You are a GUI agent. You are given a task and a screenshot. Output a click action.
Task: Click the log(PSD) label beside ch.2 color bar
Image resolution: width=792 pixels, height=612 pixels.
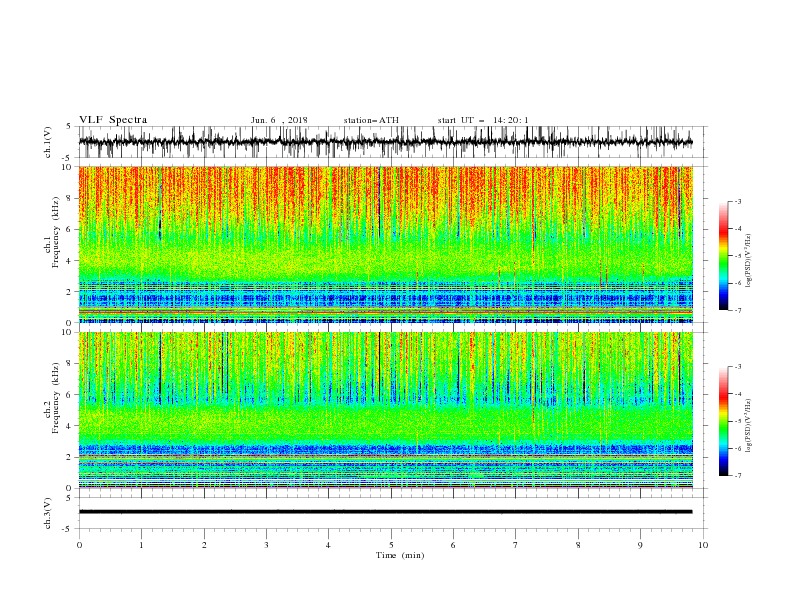pos(749,426)
